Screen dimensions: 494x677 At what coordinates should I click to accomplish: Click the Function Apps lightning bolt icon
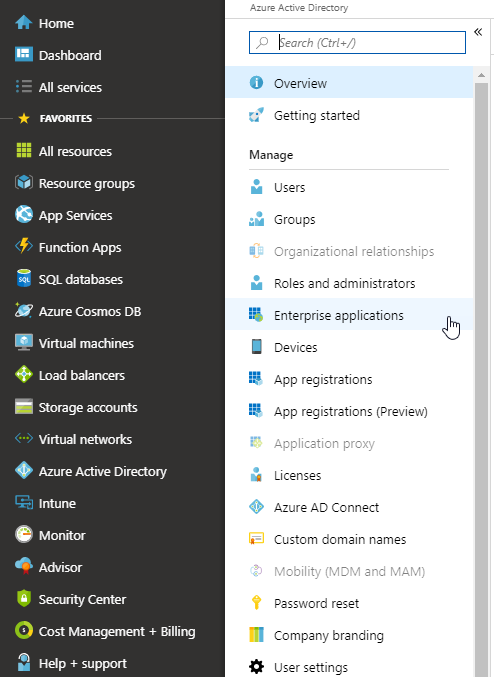pos(24,247)
